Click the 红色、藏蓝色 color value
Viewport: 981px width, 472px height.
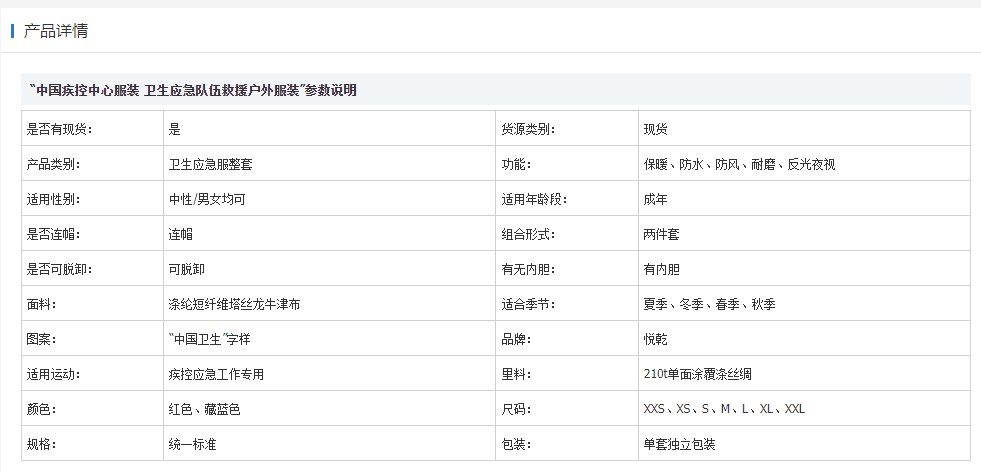205,409
